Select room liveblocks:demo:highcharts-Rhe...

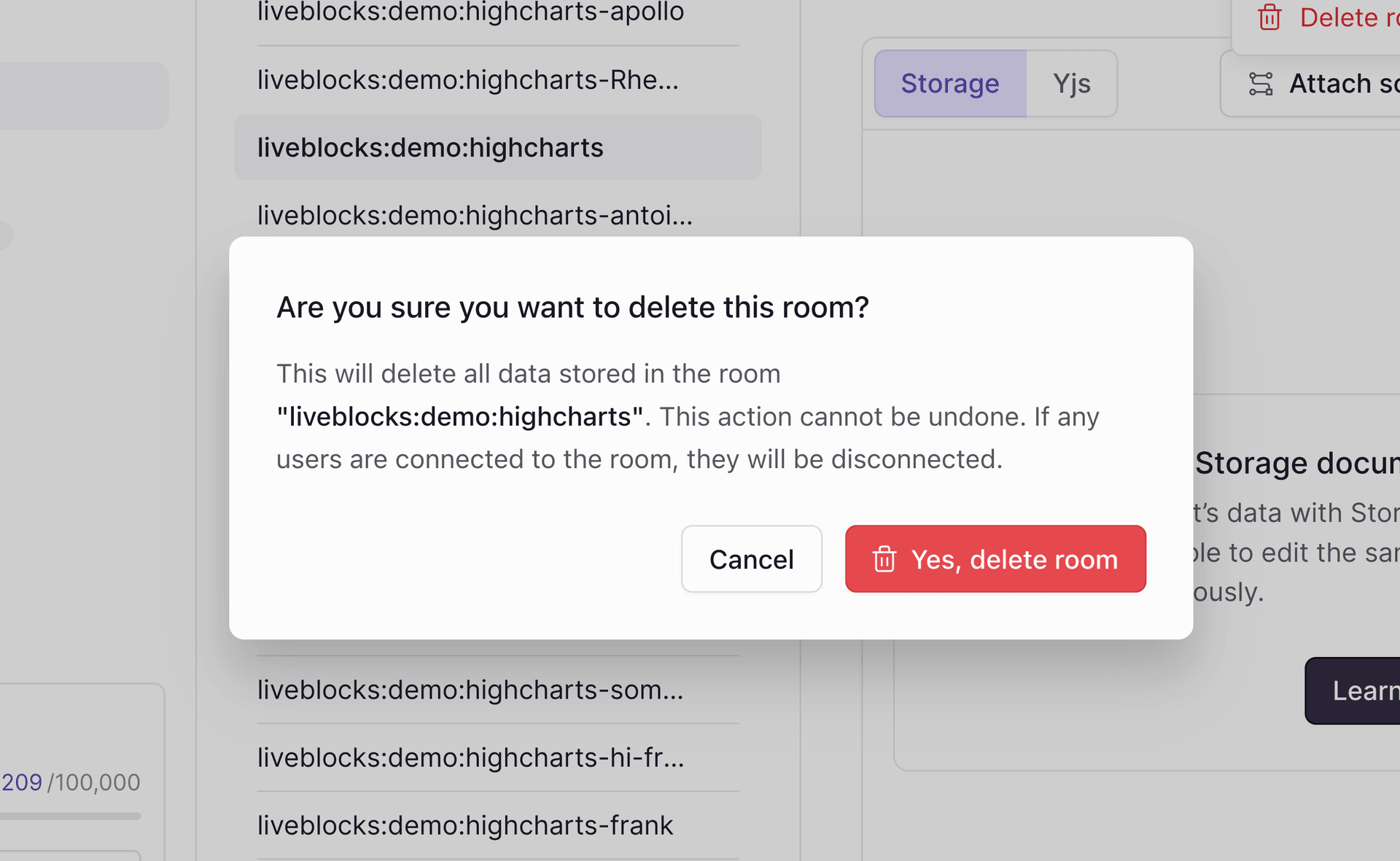tap(467, 79)
